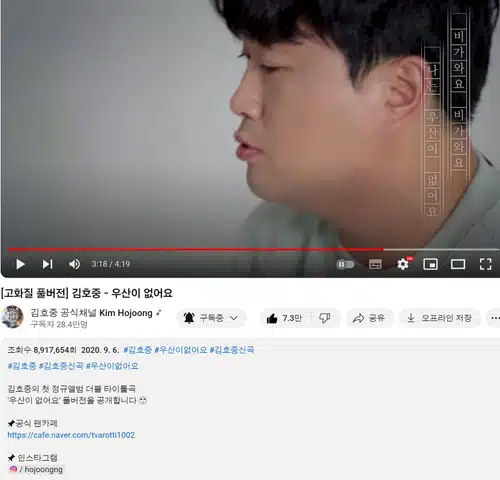Switch to theater mode view

[458, 264]
